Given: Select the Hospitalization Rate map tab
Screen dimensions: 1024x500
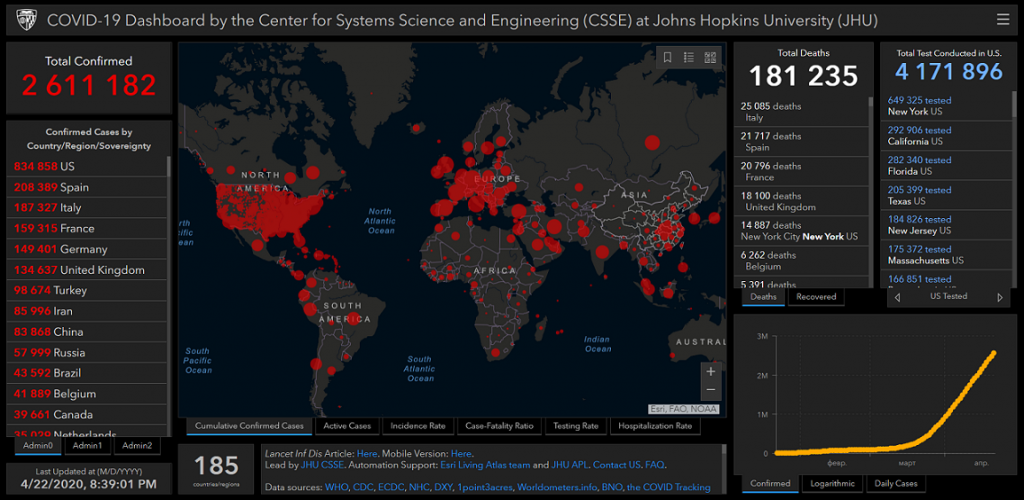Looking at the screenshot, I should tap(655, 426).
